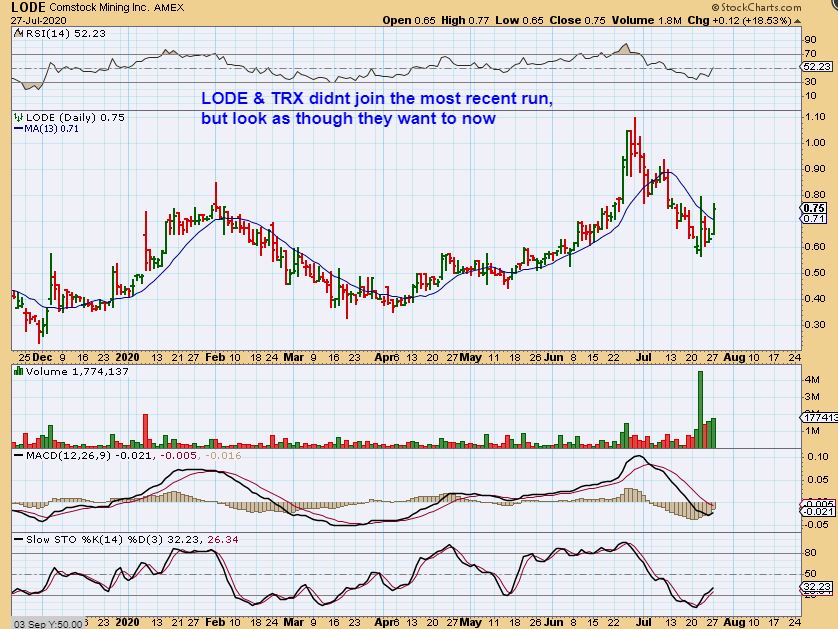Click the 'Aug' label on bottom date axis
Screen dimensions: 838x629
click(x=734, y=623)
